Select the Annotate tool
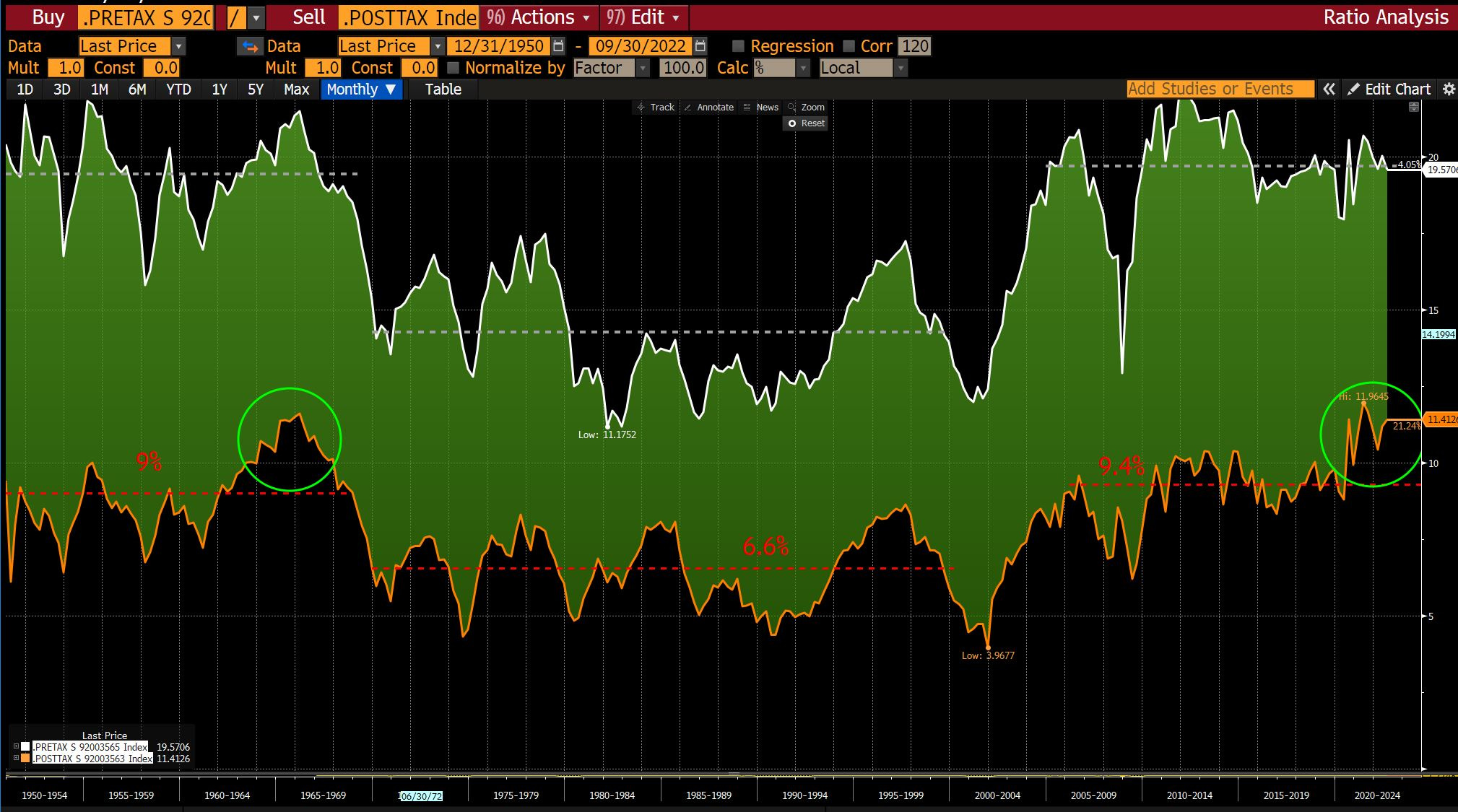 (708, 107)
